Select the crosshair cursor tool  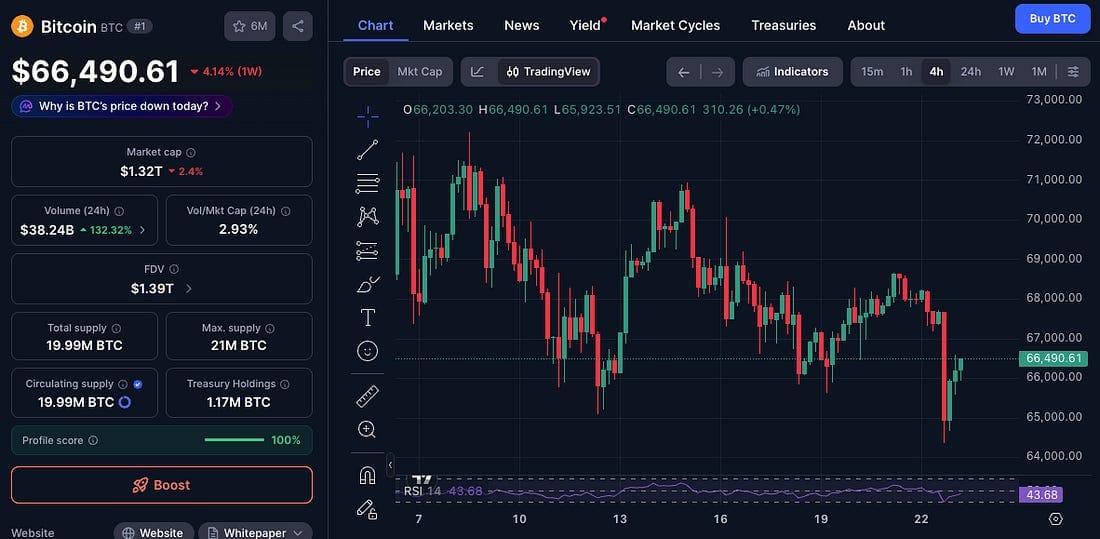(368, 117)
